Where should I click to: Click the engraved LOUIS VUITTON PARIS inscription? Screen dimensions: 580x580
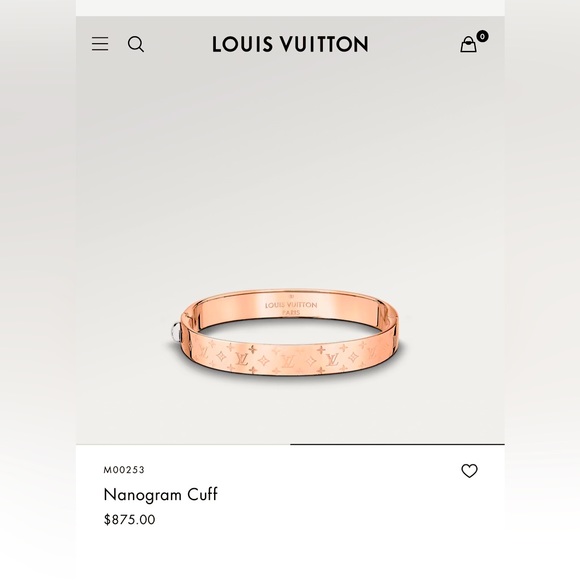[291, 306]
